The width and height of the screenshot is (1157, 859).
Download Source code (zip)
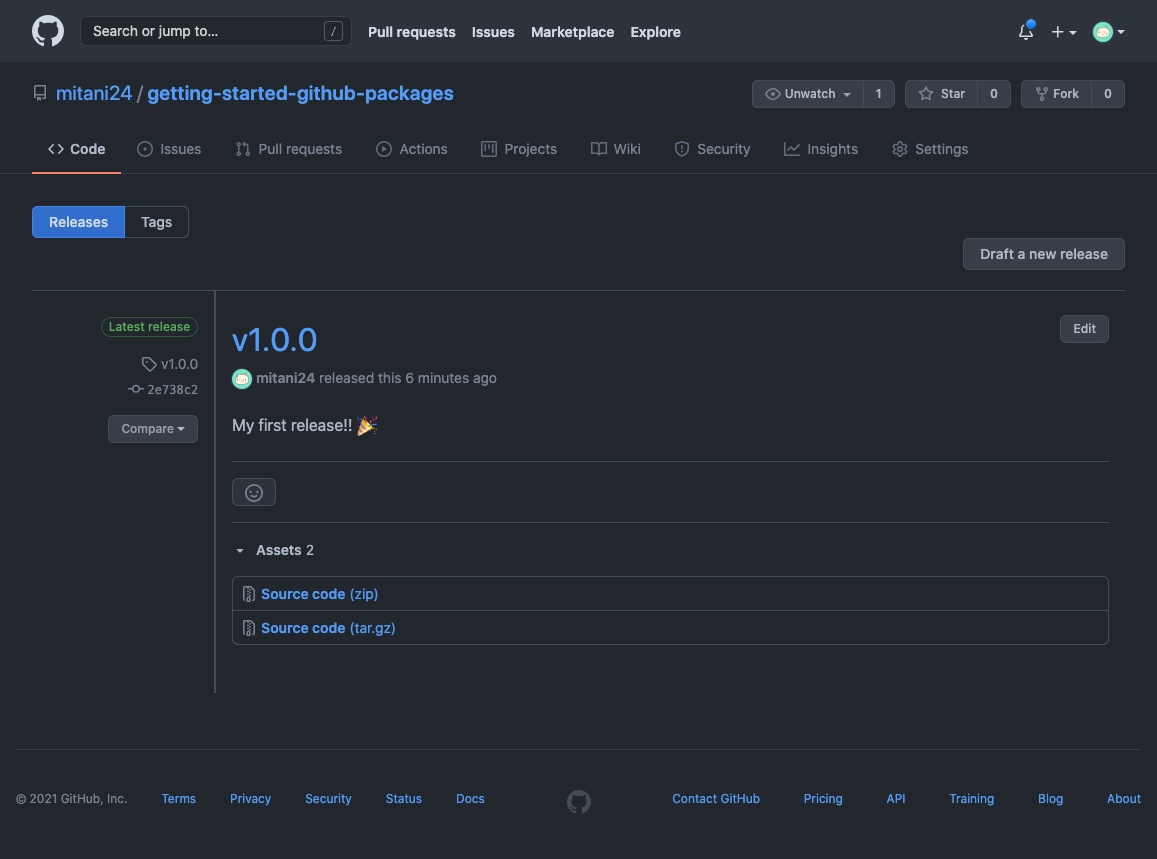pos(320,594)
